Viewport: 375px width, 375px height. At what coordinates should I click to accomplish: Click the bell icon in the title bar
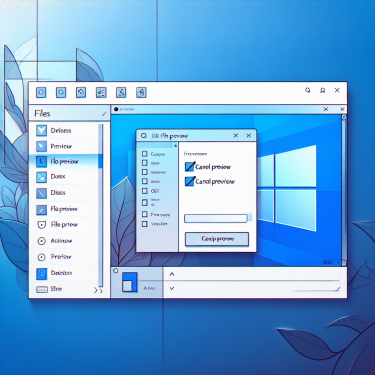coord(322,90)
